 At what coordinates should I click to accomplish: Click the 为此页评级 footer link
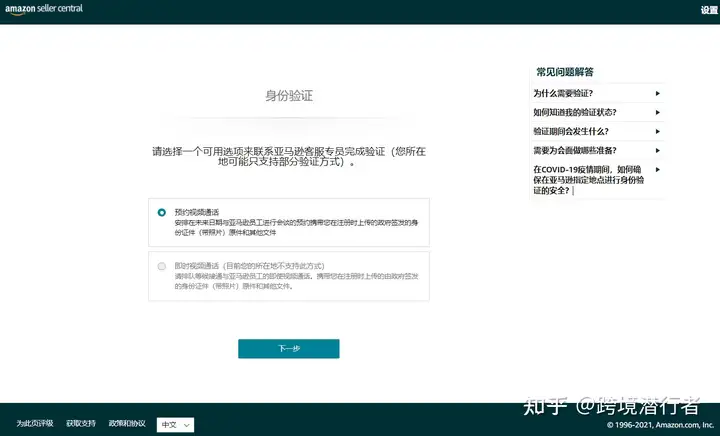[35, 424]
